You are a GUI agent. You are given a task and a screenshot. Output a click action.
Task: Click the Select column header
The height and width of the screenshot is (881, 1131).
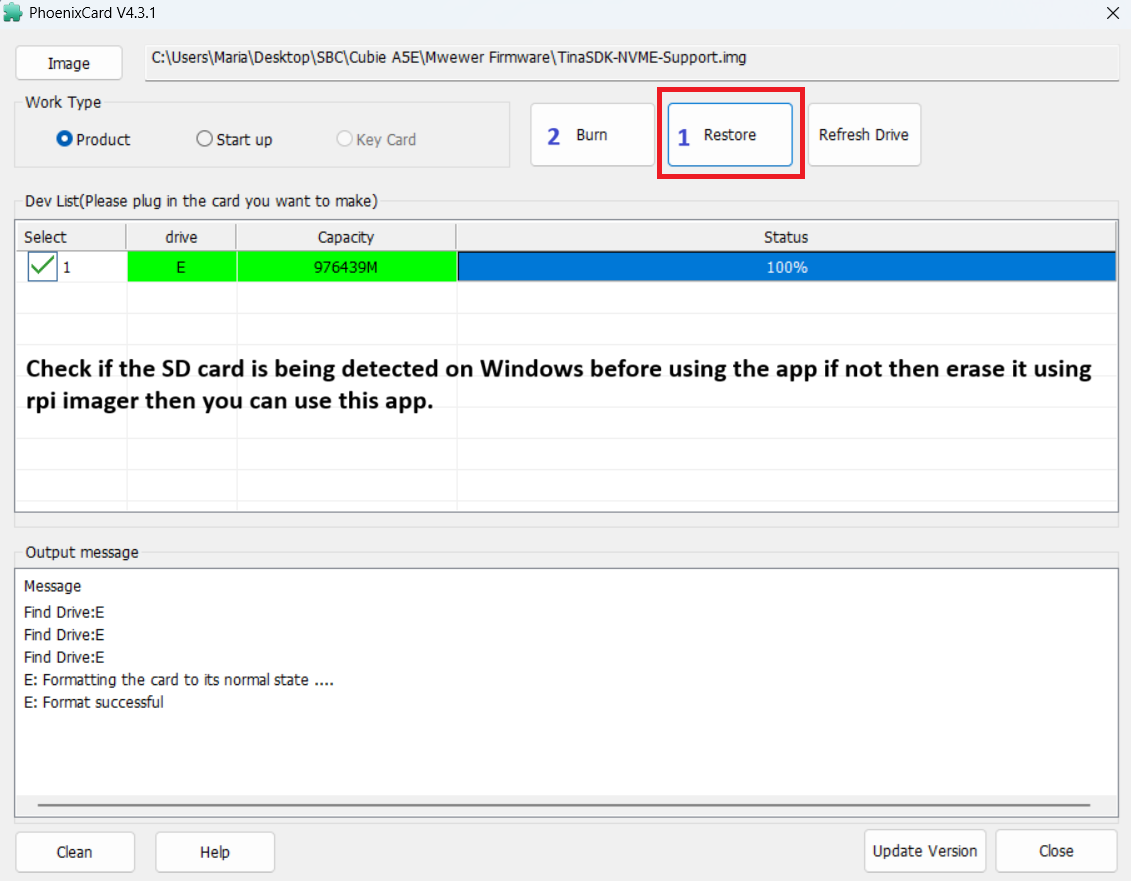point(71,237)
